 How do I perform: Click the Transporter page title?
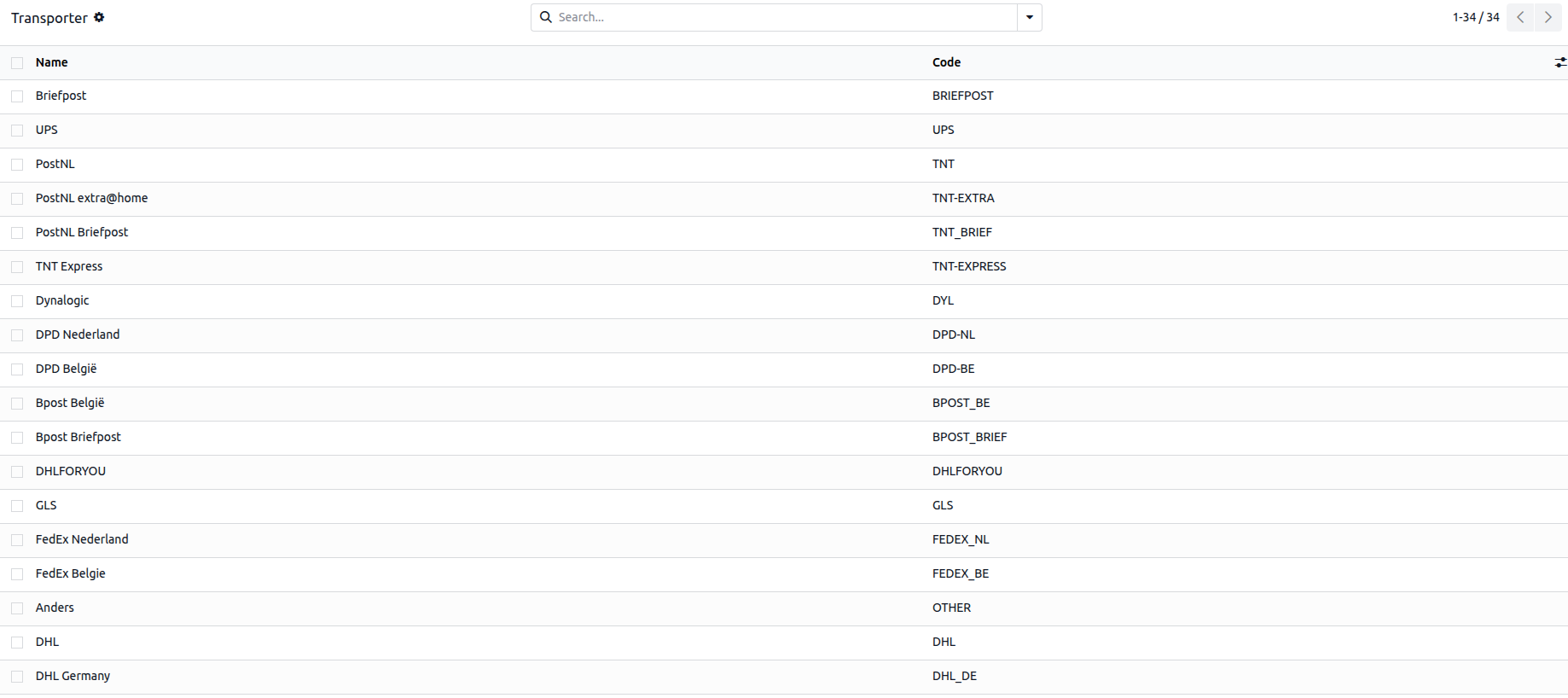[49, 18]
